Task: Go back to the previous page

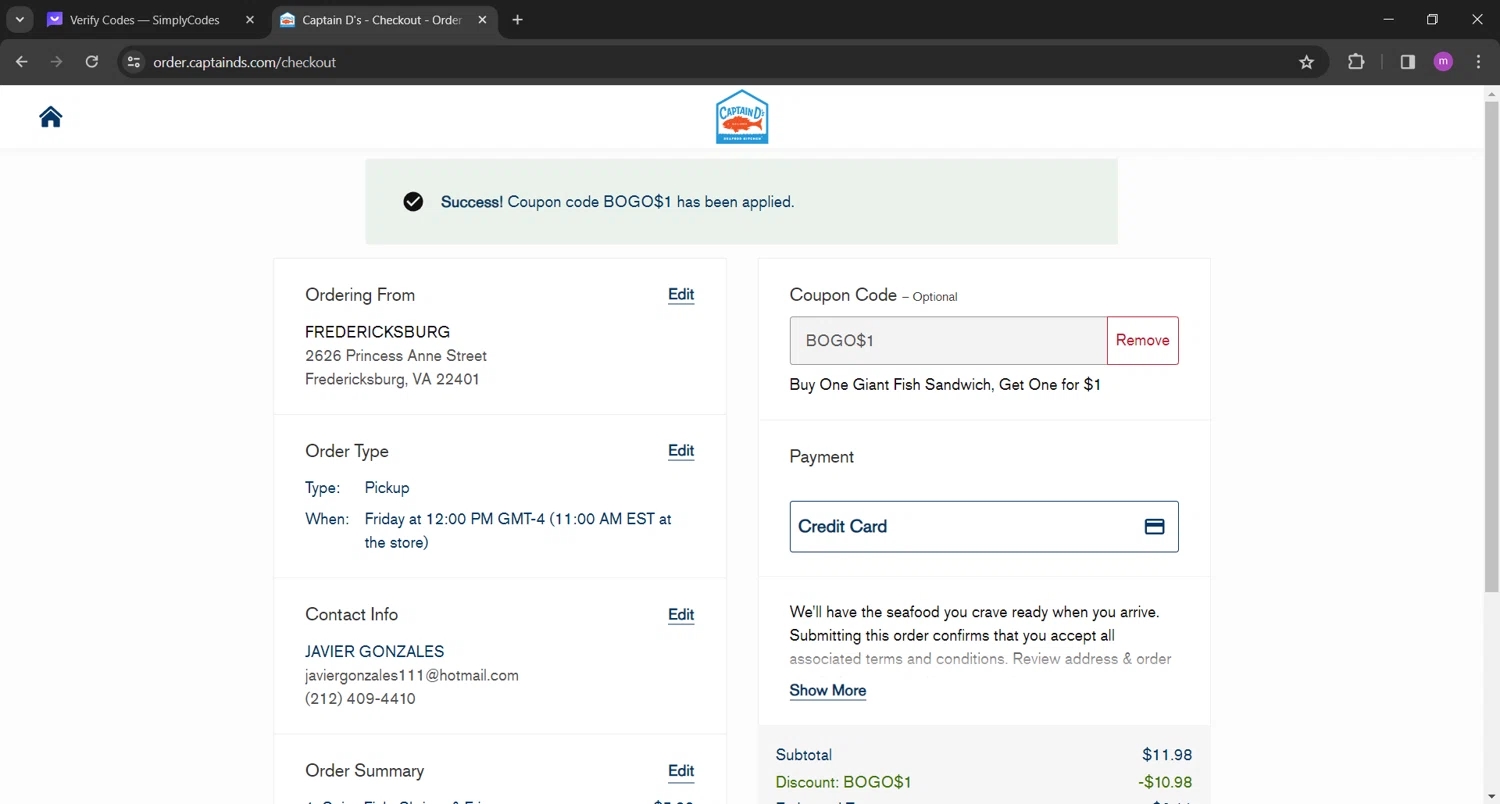Action: coord(22,62)
